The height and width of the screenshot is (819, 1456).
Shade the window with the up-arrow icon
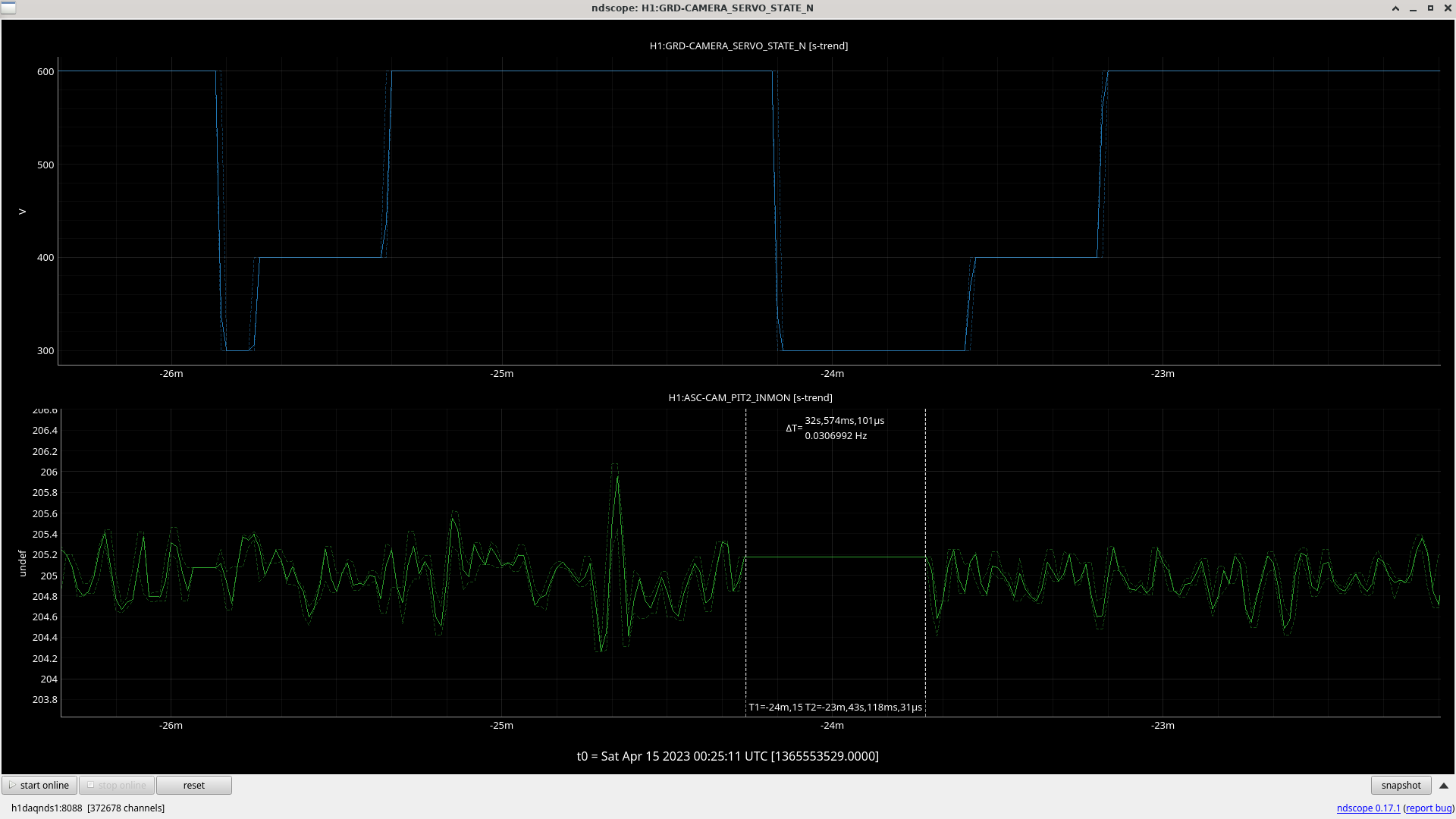pyautogui.click(x=1395, y=8)
